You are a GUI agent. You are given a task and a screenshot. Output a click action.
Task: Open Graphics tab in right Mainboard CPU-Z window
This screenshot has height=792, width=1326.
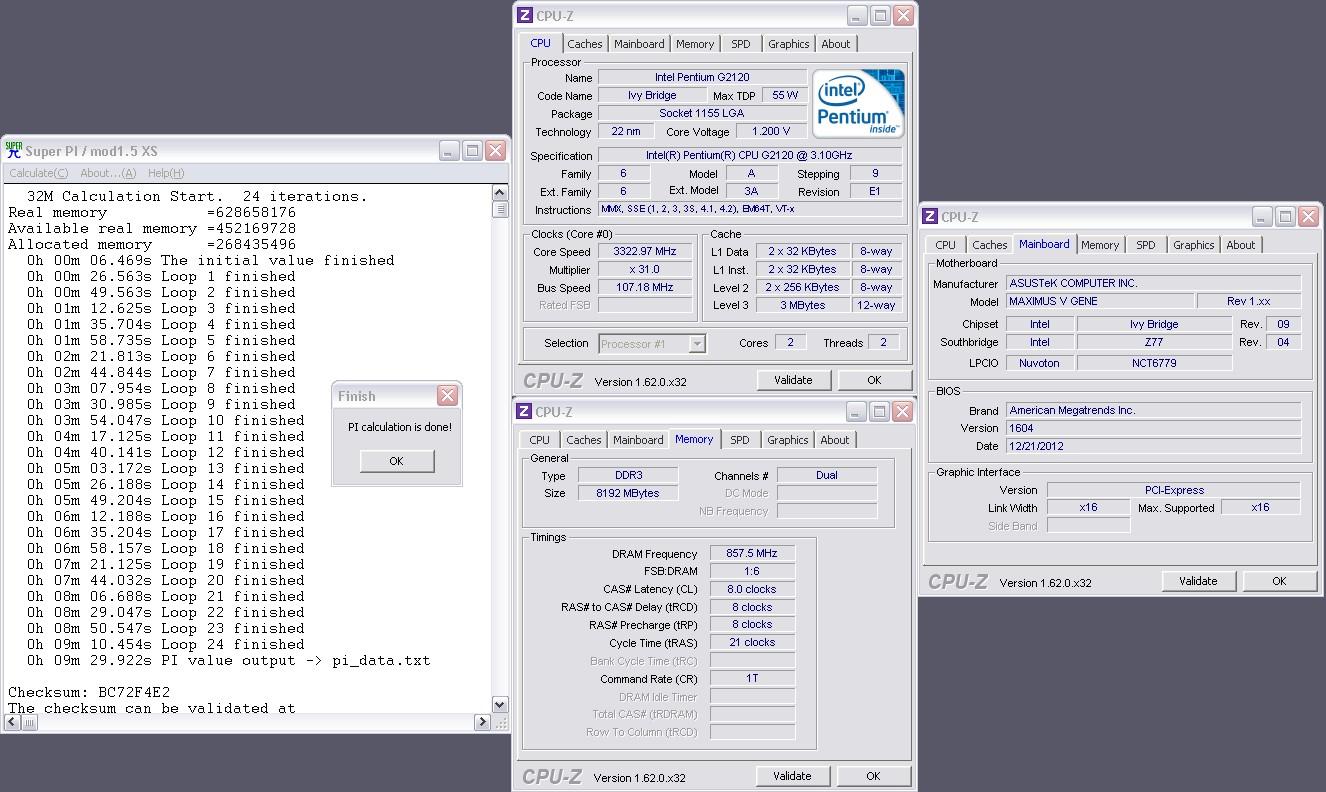coord(1194,245)
